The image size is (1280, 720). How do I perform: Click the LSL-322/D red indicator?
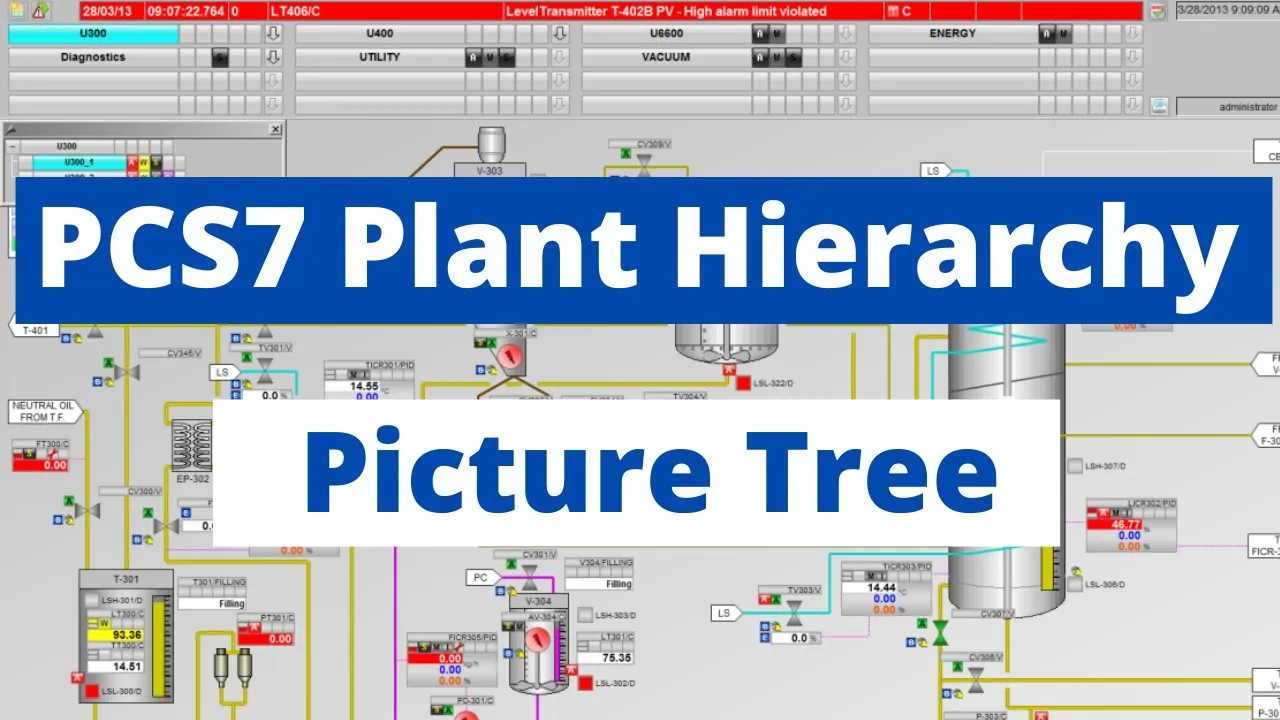click(743, 382)
